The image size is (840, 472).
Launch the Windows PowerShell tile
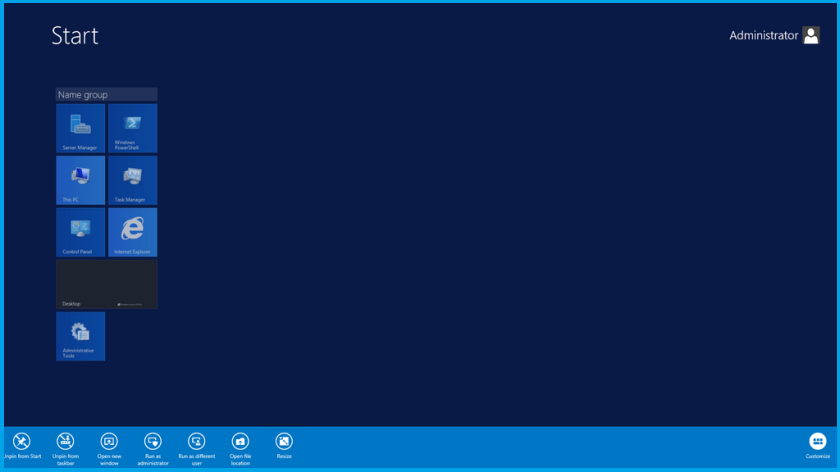click(x=132, y=128)
